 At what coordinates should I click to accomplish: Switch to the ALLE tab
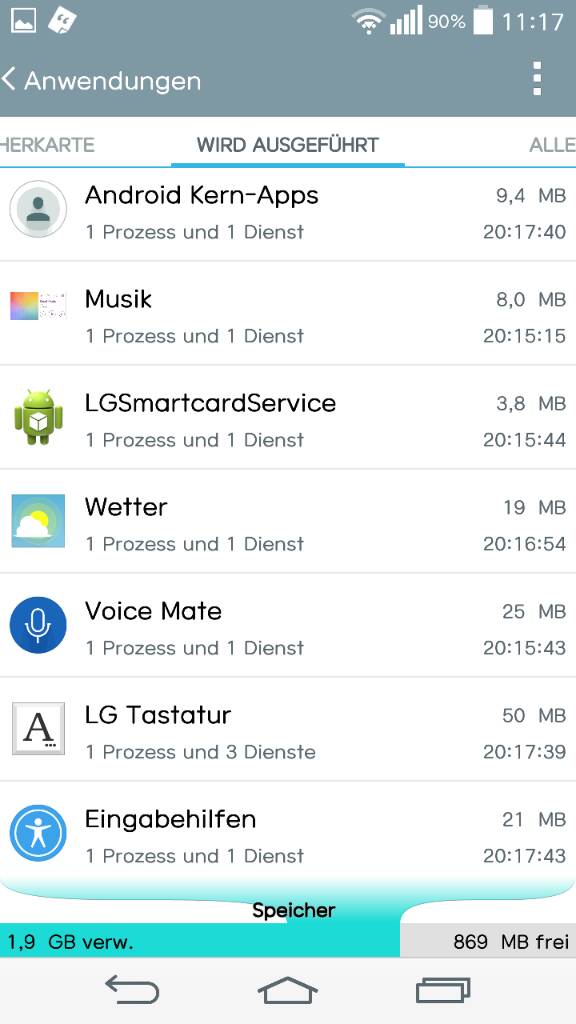pyautogui.click(x=552, y=144)
